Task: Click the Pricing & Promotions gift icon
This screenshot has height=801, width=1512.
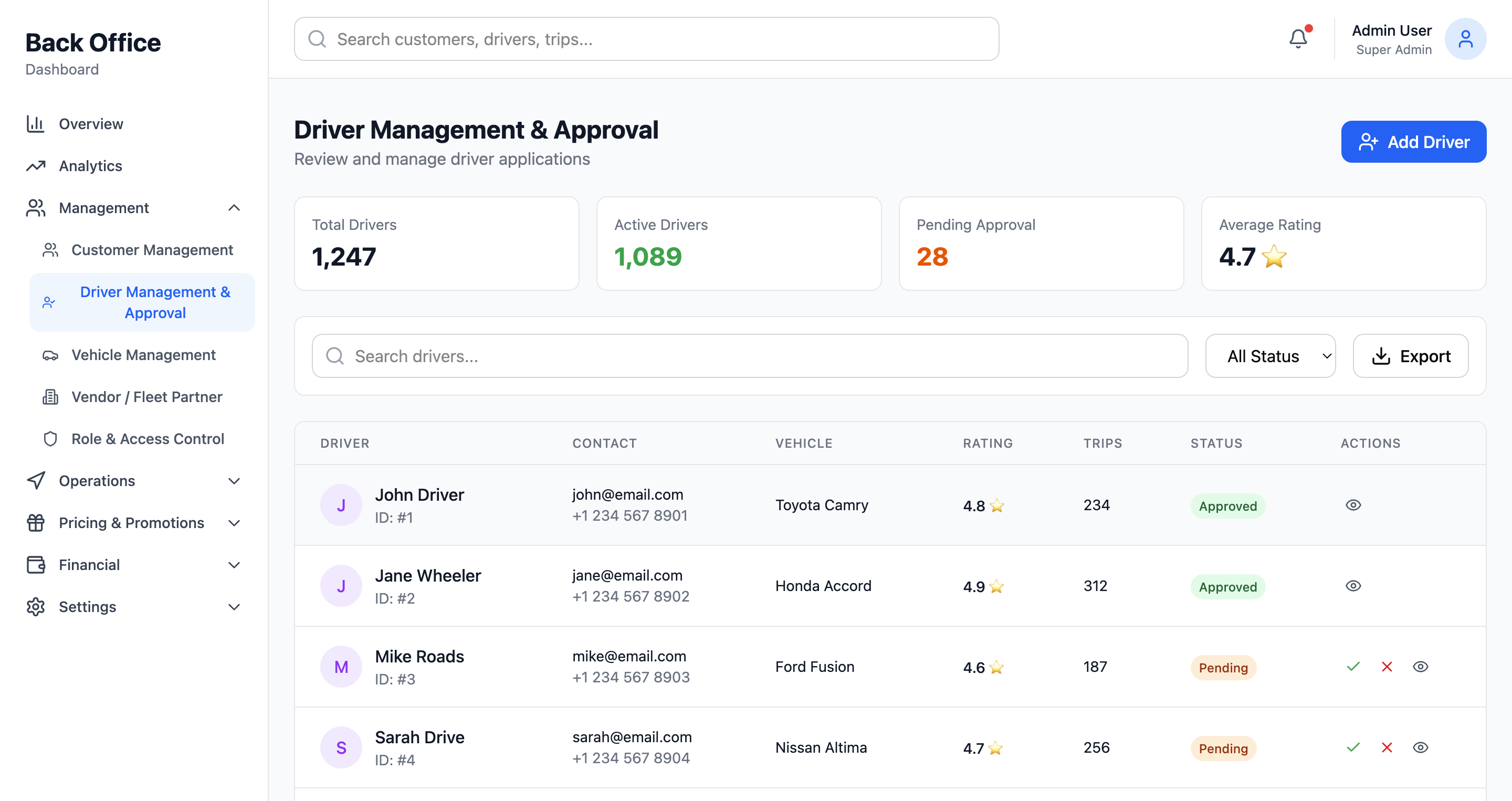Action: pyautogui.click(x=35, y=523)
